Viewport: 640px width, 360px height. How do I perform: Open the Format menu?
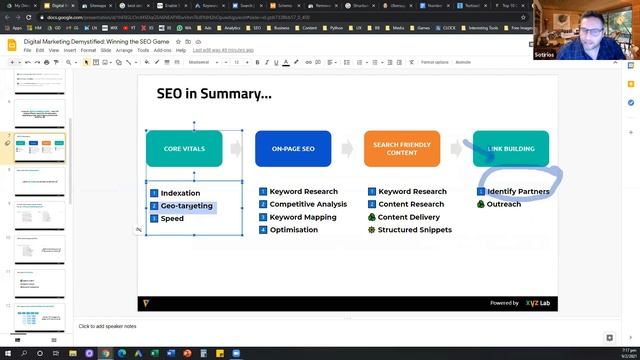(x=88, y=50)
